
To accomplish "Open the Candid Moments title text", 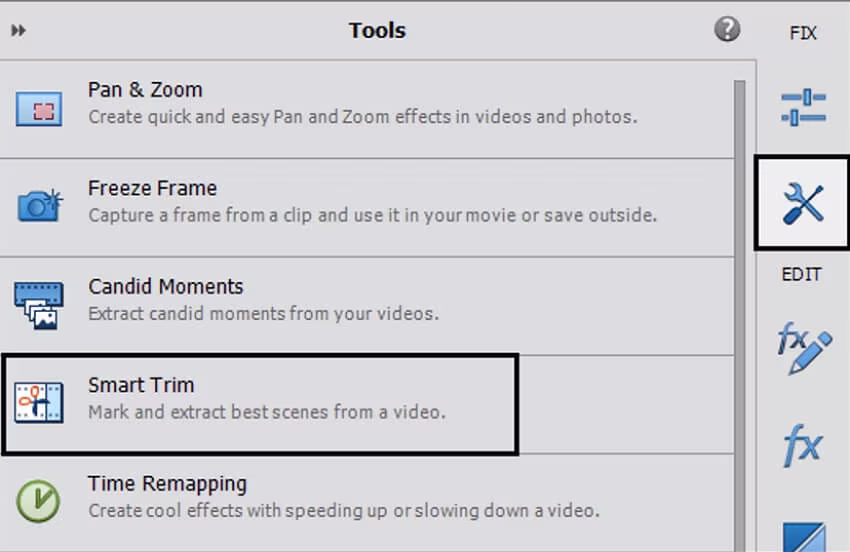I will tap(165, 286).
